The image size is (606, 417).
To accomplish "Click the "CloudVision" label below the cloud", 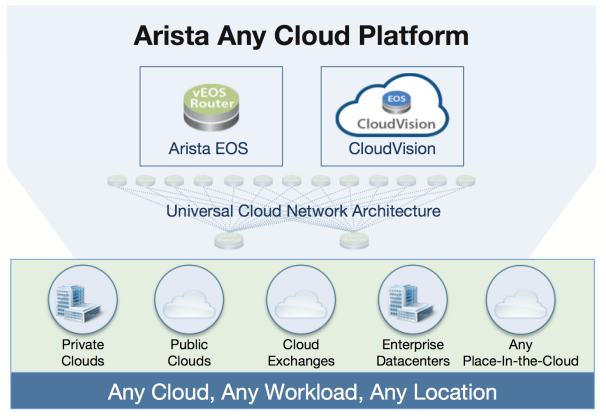I will tap(392, 149).
